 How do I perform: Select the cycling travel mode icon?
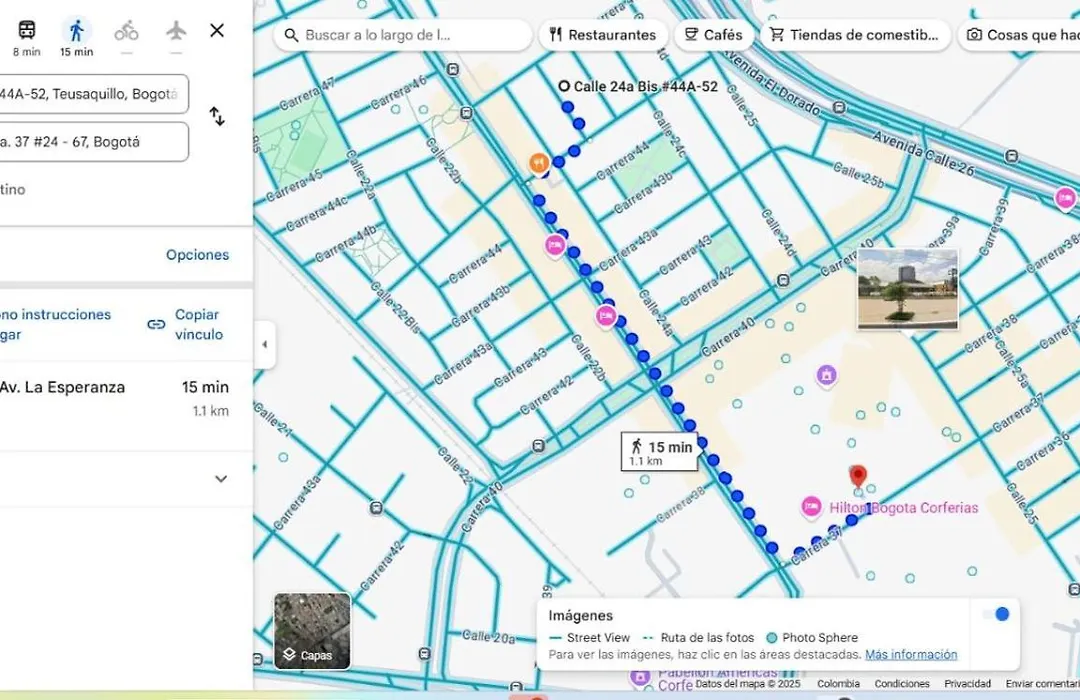pos(126,30)
